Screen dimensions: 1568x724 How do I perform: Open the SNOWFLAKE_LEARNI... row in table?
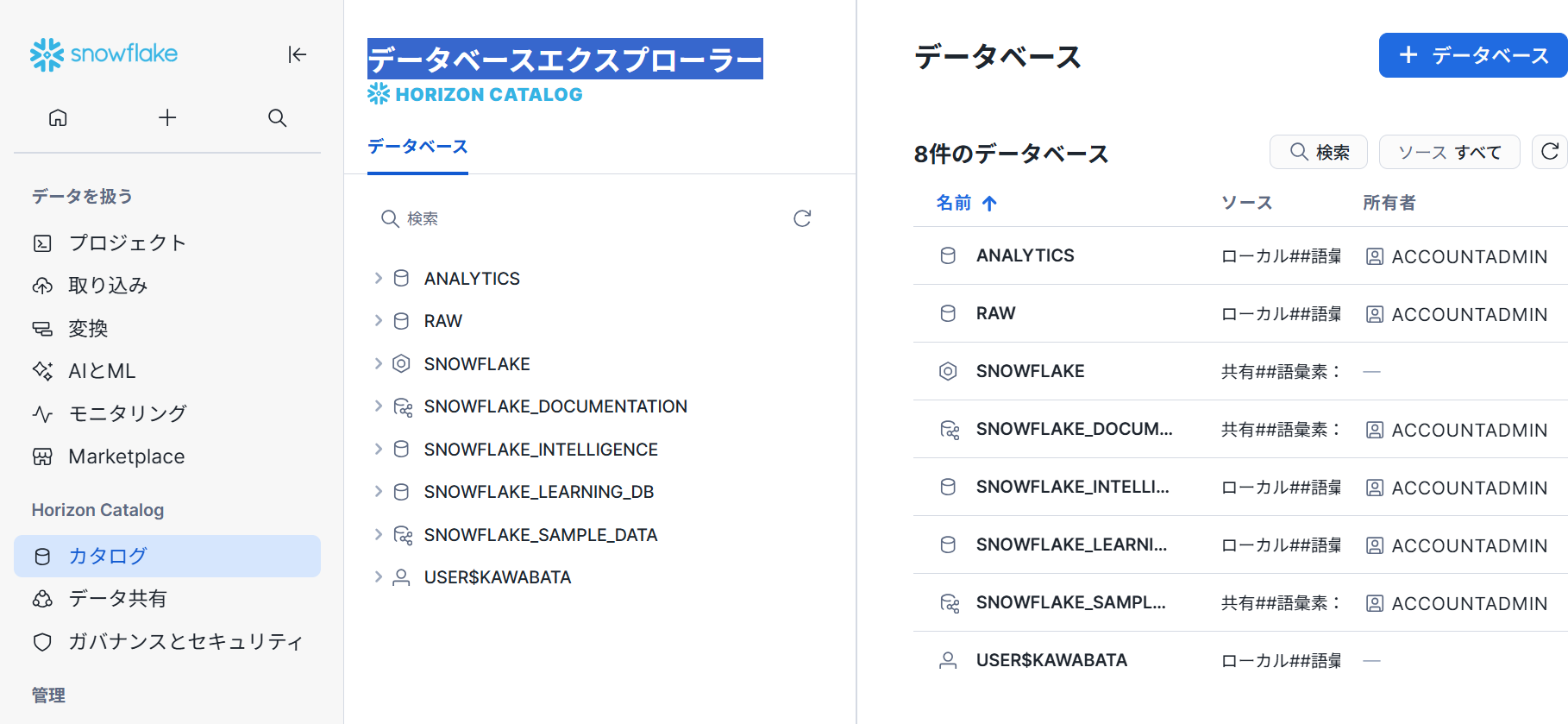coord(1240,545)
